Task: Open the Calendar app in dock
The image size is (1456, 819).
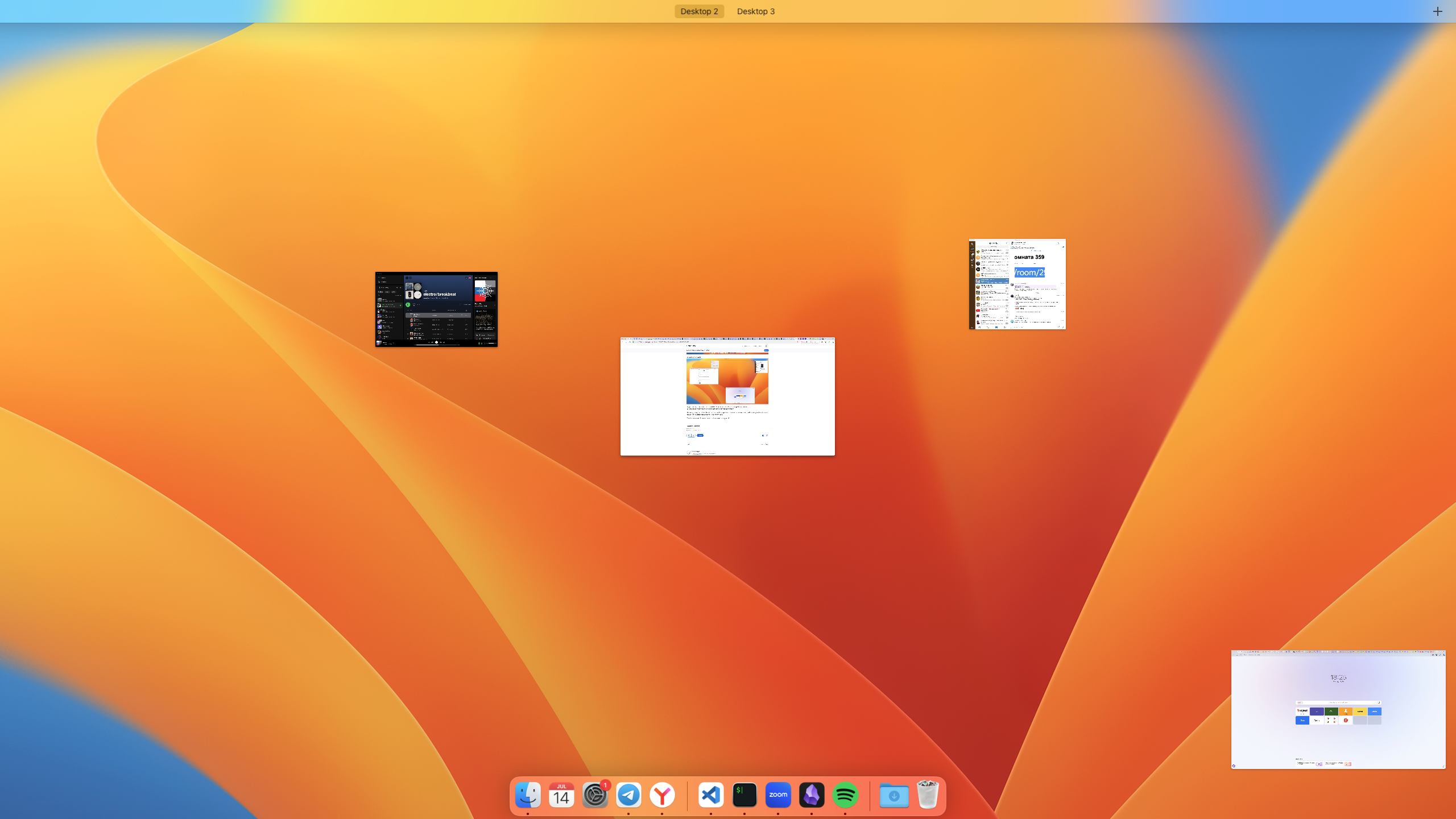Action: click(x=561, y=795)
